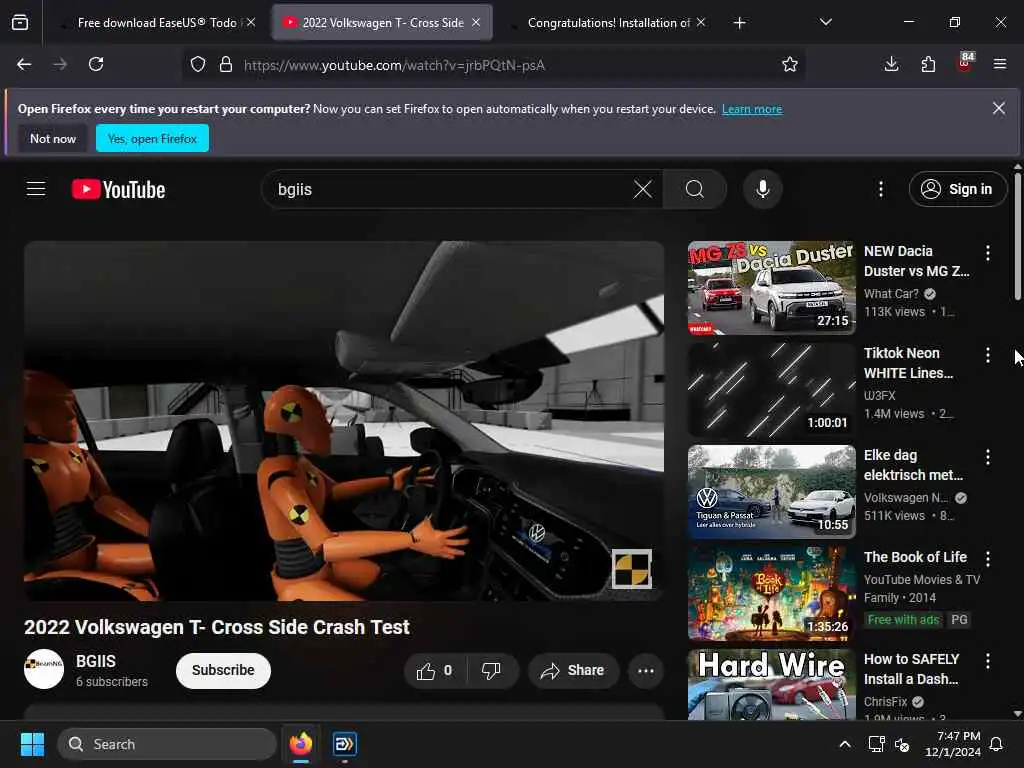Choose Yes, open Firefox button
The height and width of the screenshot is (768, 1024).
click(152, 138)
